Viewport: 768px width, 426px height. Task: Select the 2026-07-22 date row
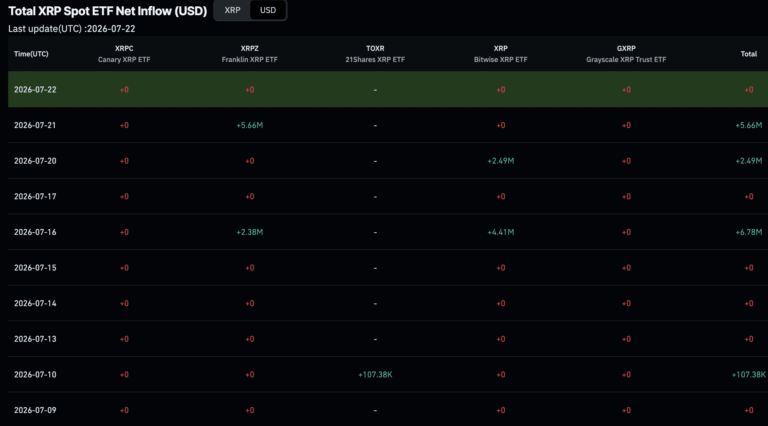[388, 90]
